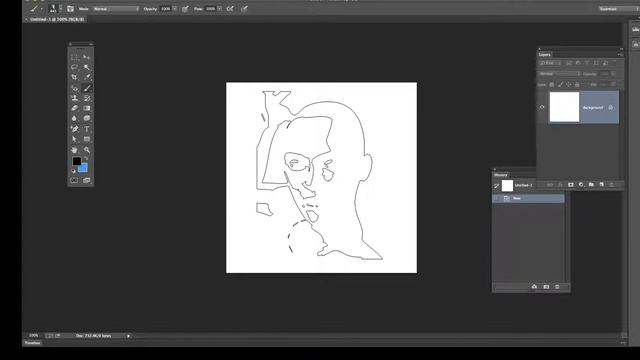
Task: Click the Opacity value field
Action: click(166, 9)
